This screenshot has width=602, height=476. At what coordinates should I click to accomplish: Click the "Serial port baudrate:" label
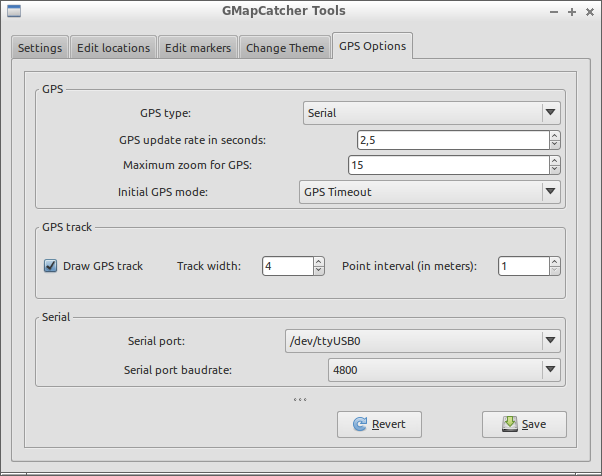(178, 370)
